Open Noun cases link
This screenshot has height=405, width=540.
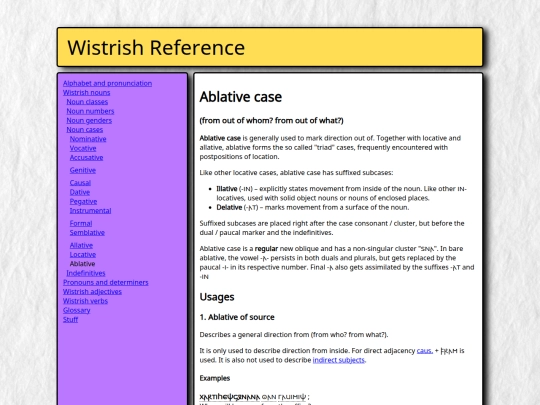85,130
